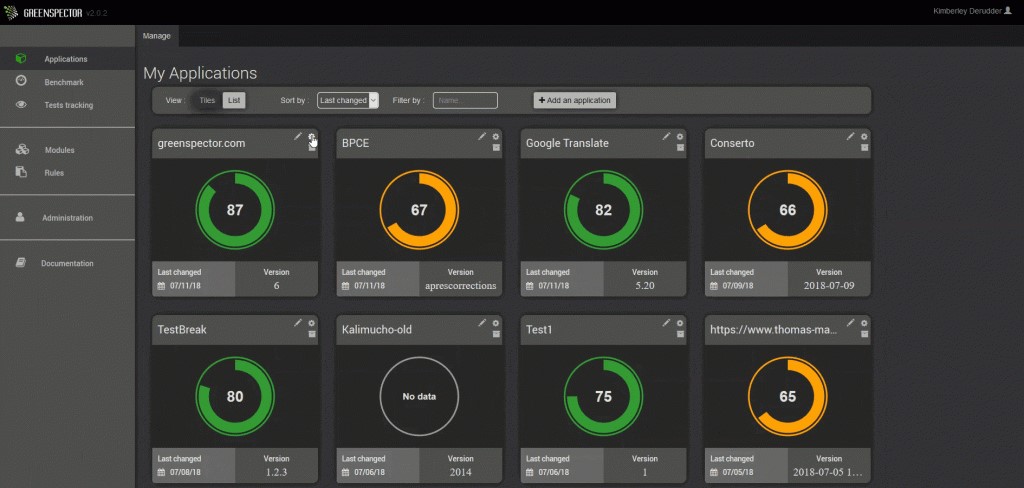
Task: Click the No data circle for Kalimucho-old
Action: (419, 397)
